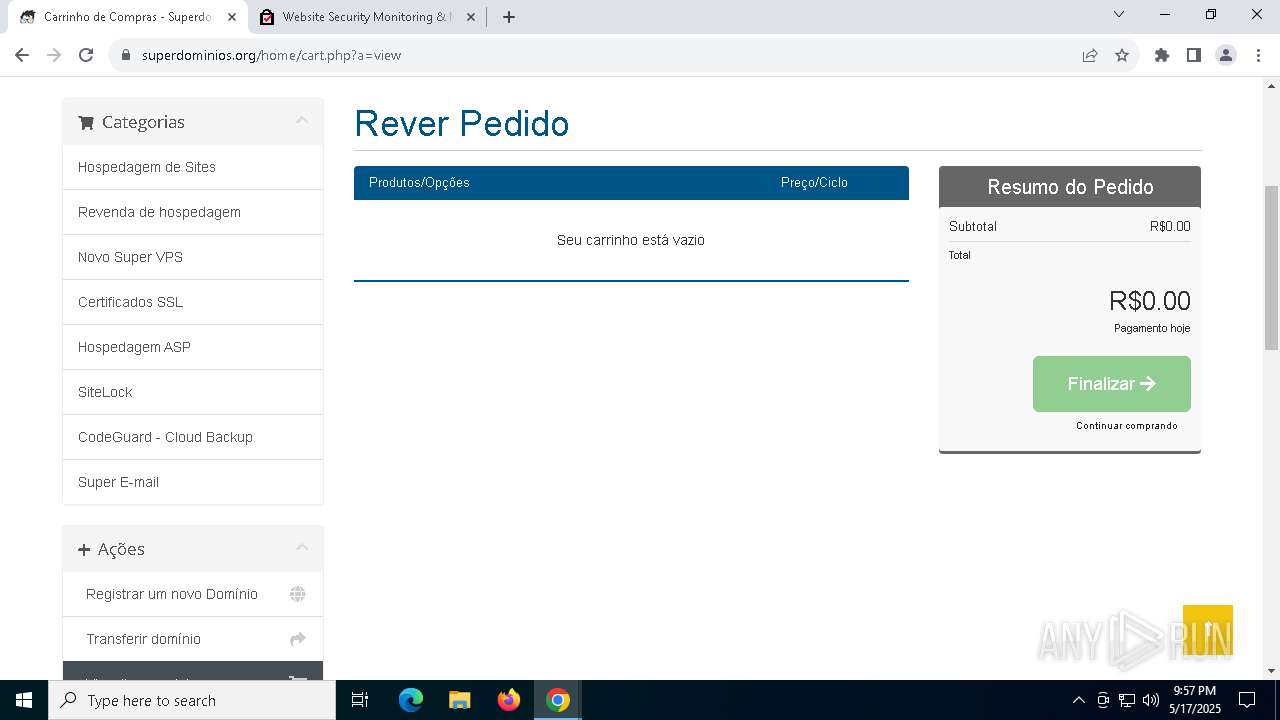The width and height of the screenshot is (1280, 720).
Task: Open the notifications center icon
Action: click(x=1247, y=700)
